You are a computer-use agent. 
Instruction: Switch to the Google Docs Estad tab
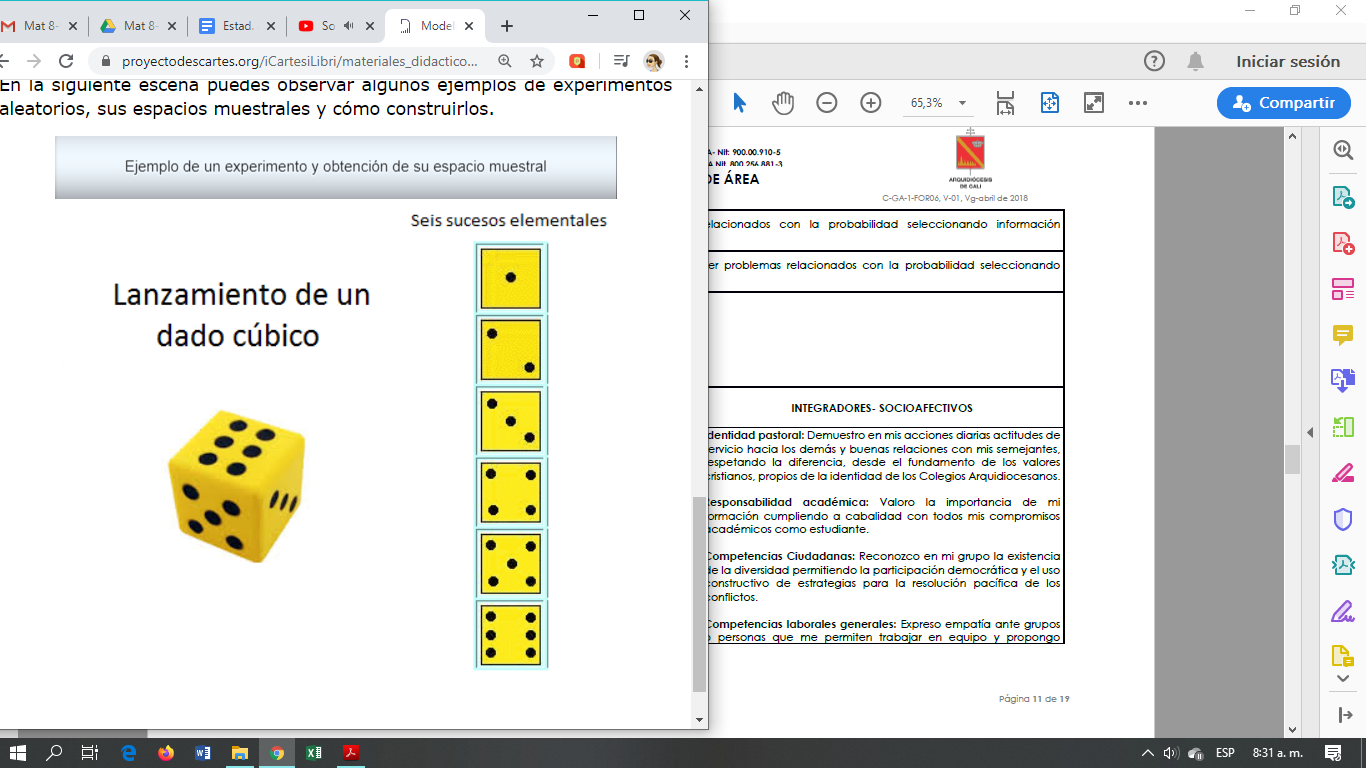[x=237, y=26]
